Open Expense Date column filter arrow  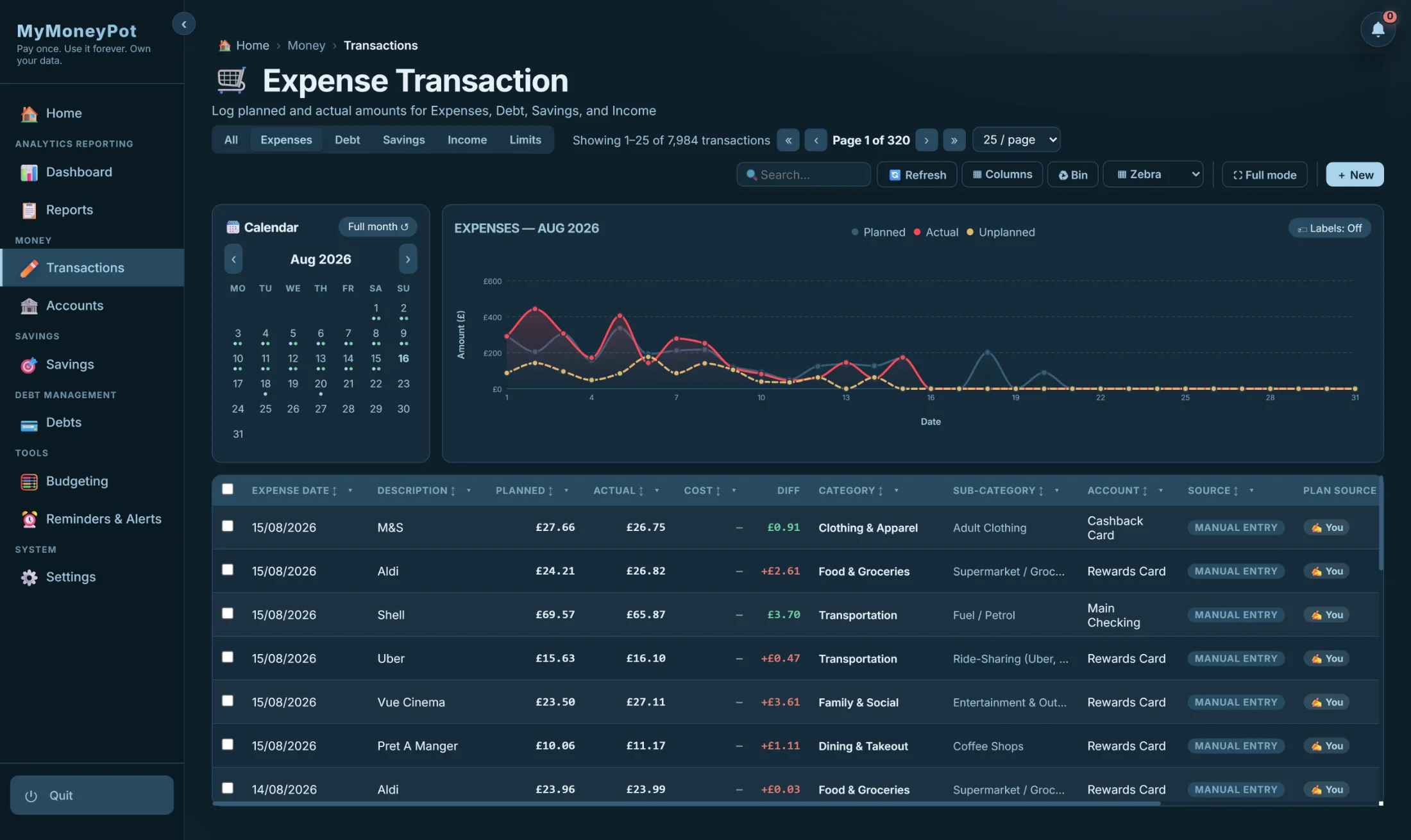pos(350,491)
